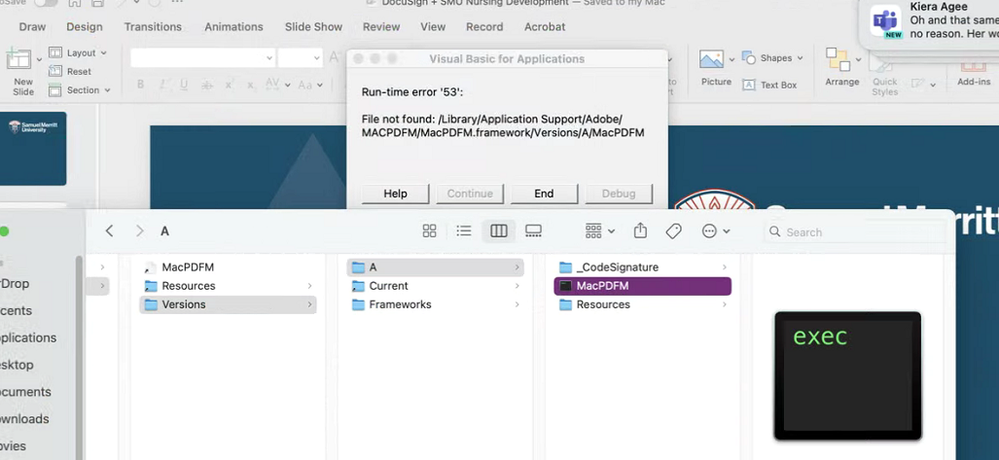
Task: Click the New Slide icon
Action: click(x=20, y=60)
